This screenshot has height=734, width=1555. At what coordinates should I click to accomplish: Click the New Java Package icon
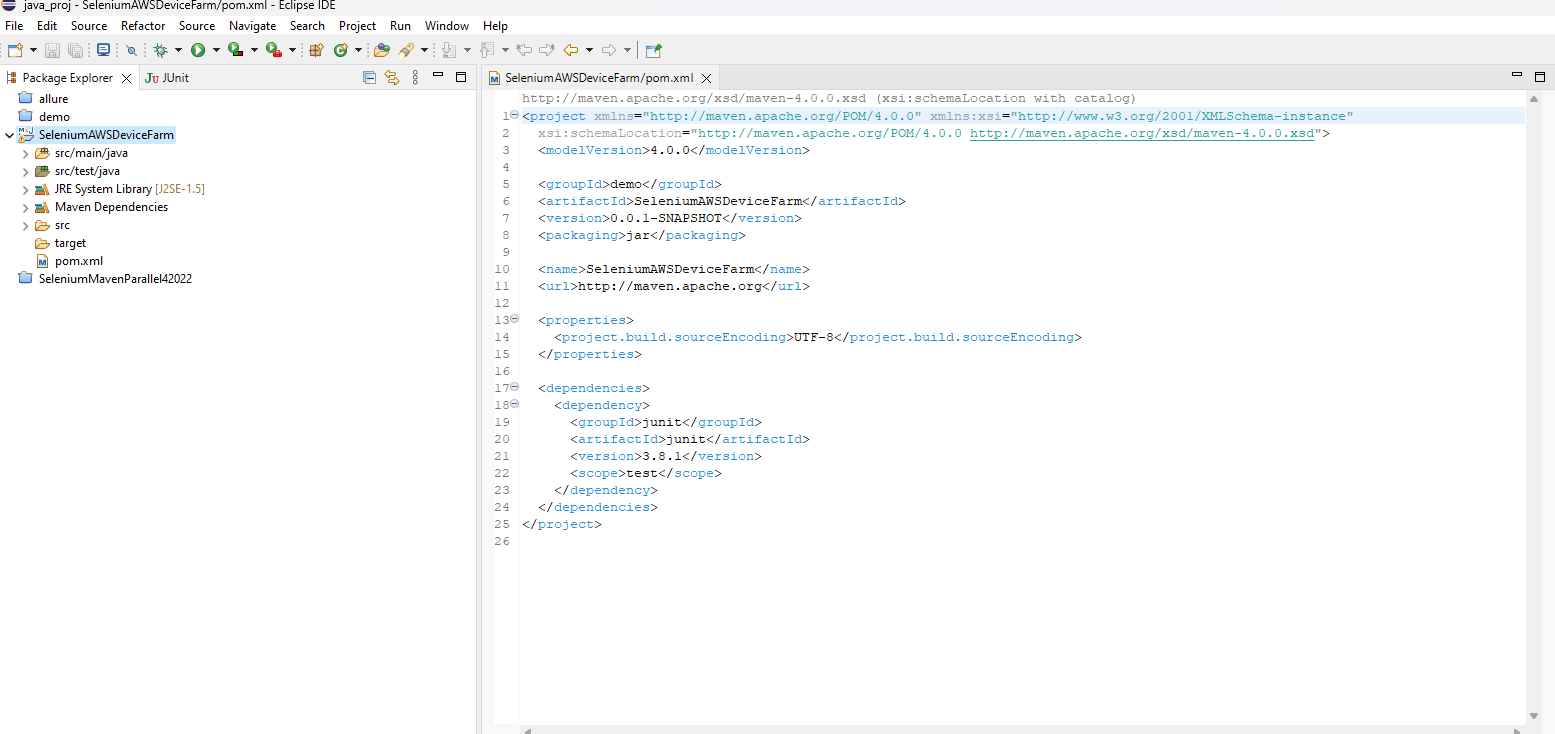pyautogui.click(x=316, y=50)
